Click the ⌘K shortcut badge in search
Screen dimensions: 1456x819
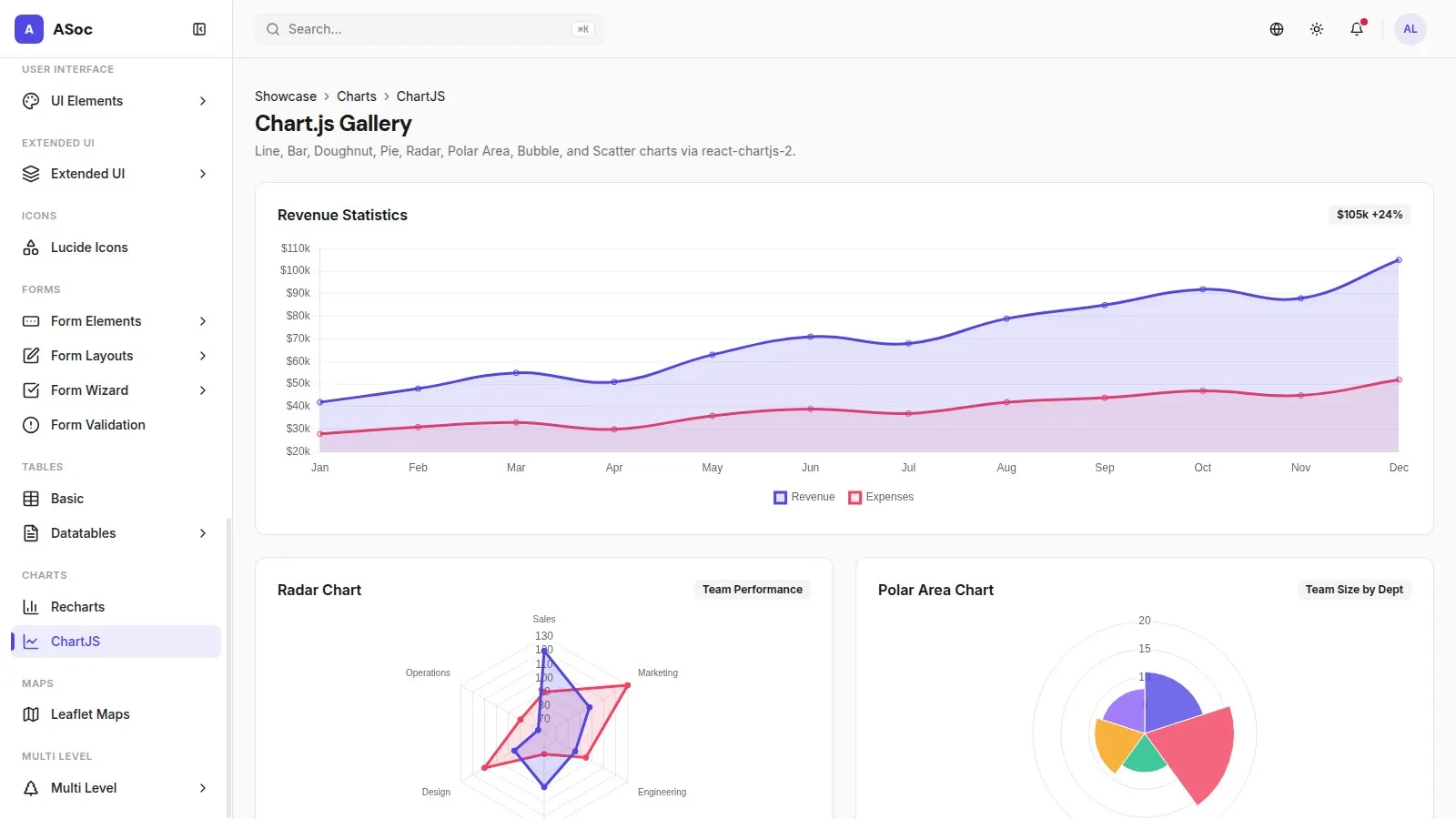[583, 29]
